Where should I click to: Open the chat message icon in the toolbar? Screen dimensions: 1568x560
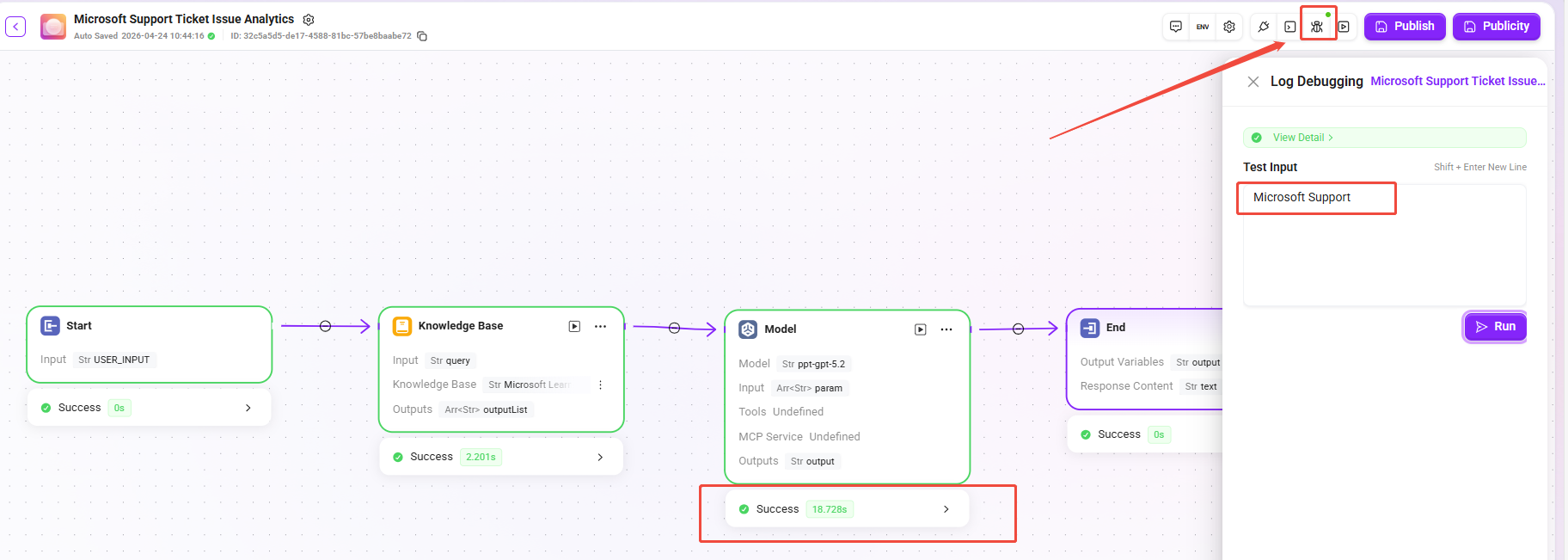pyautogui.click(x=1176, y=27)
